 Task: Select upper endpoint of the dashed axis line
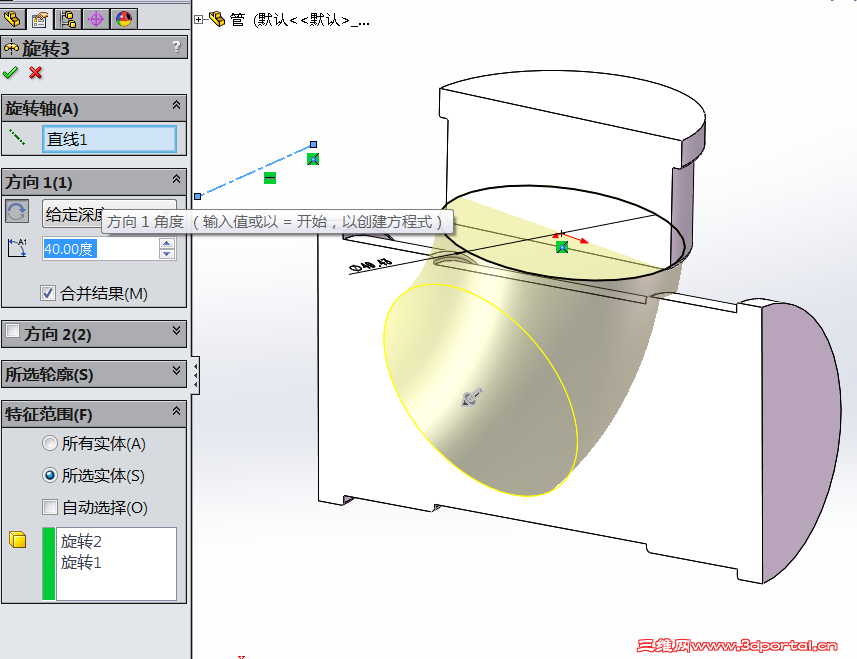tap(313, 145)
